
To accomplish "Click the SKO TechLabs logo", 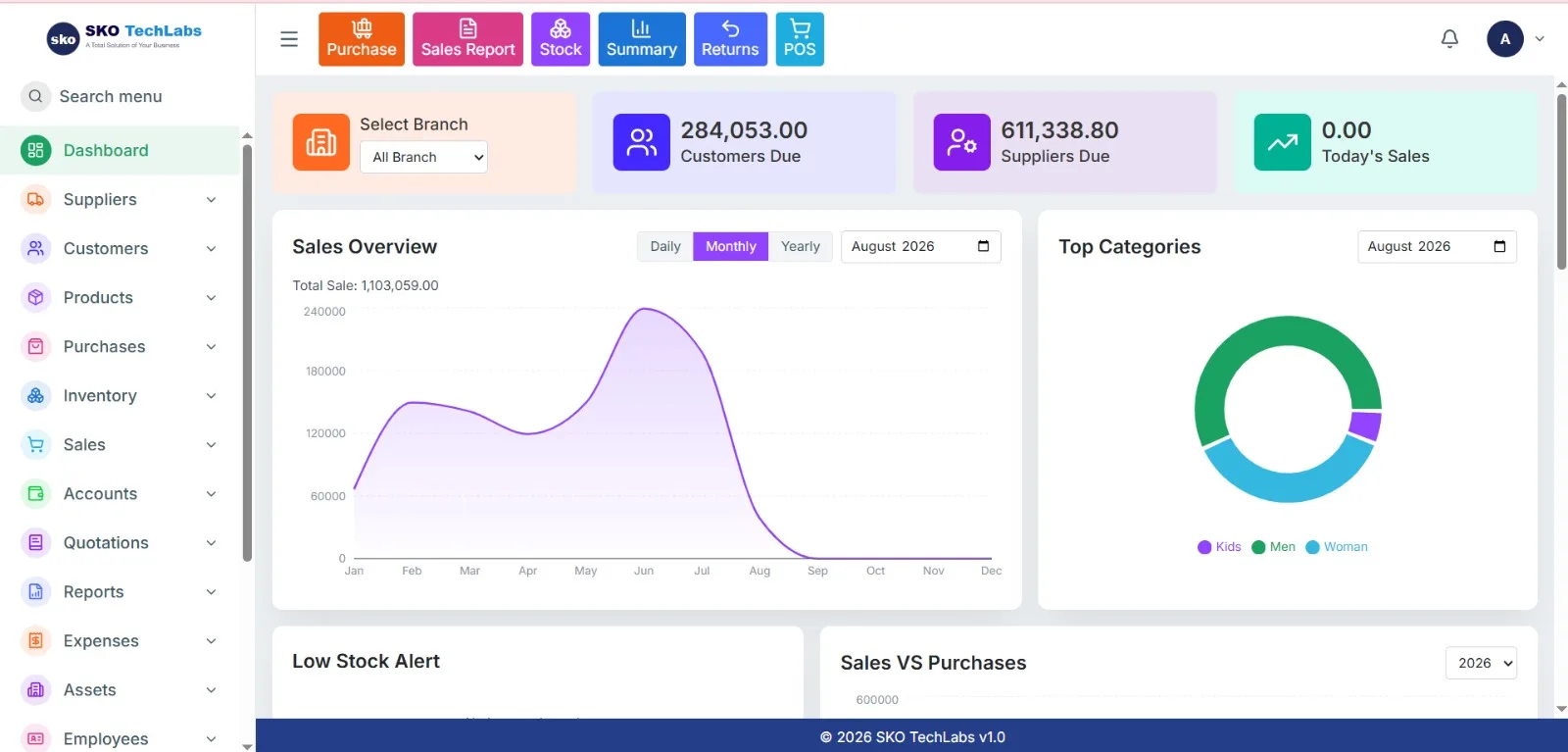I will [124, 37].
